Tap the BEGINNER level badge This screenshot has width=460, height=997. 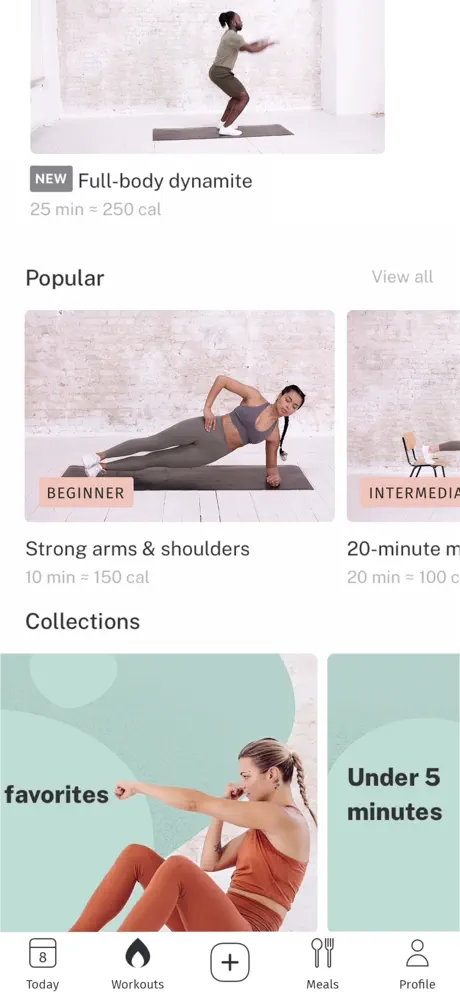86,493
